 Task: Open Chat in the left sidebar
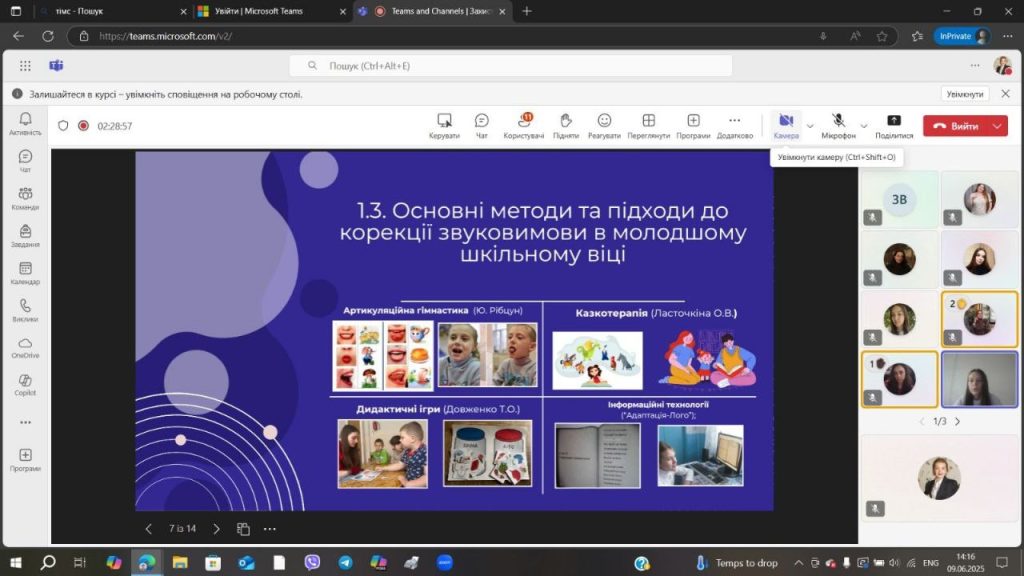pos(25,161)
